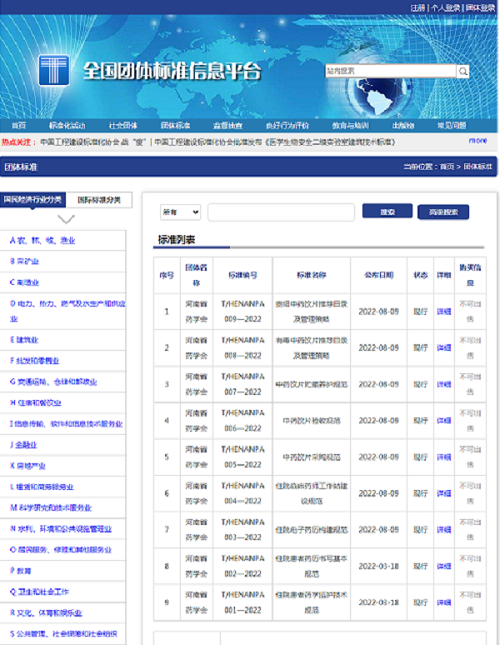
Task: Select category R 文化、体育和娱乐业
Action: (46, 613)
